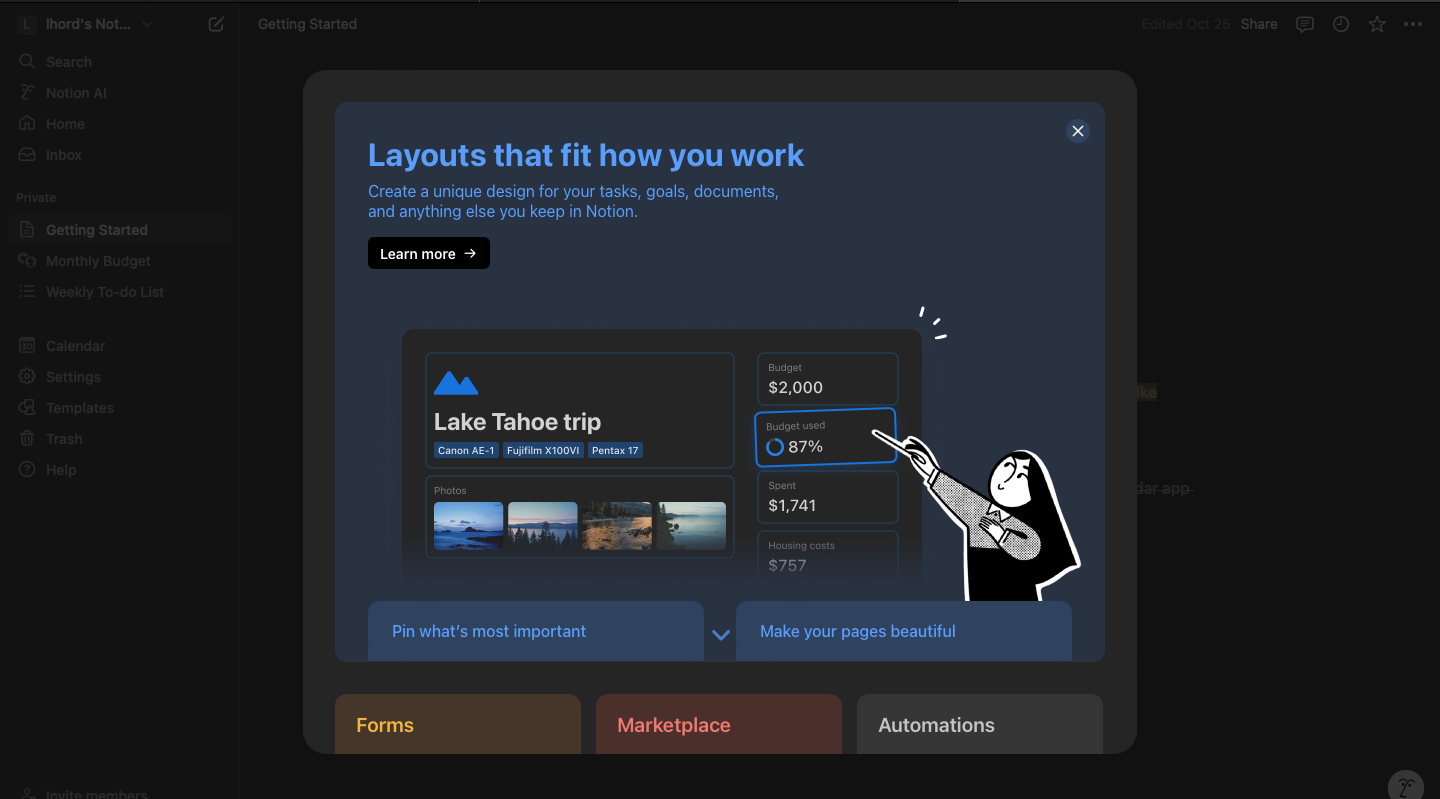Click the Layouts that fit how you work heading

click(x=586, y=155)
